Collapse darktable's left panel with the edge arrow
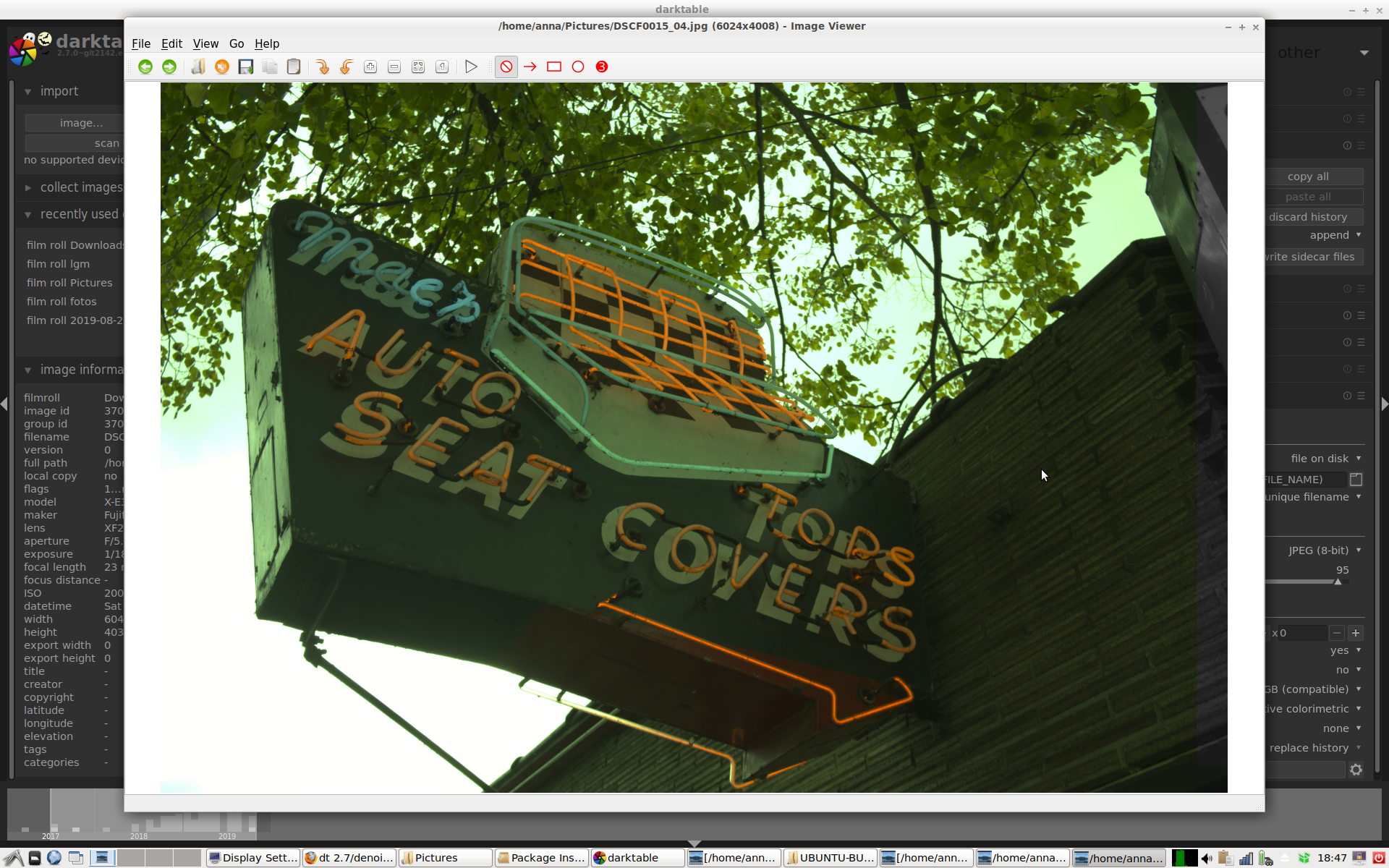The width and height of the screenshot is (1389, 868). coord(4,404)
